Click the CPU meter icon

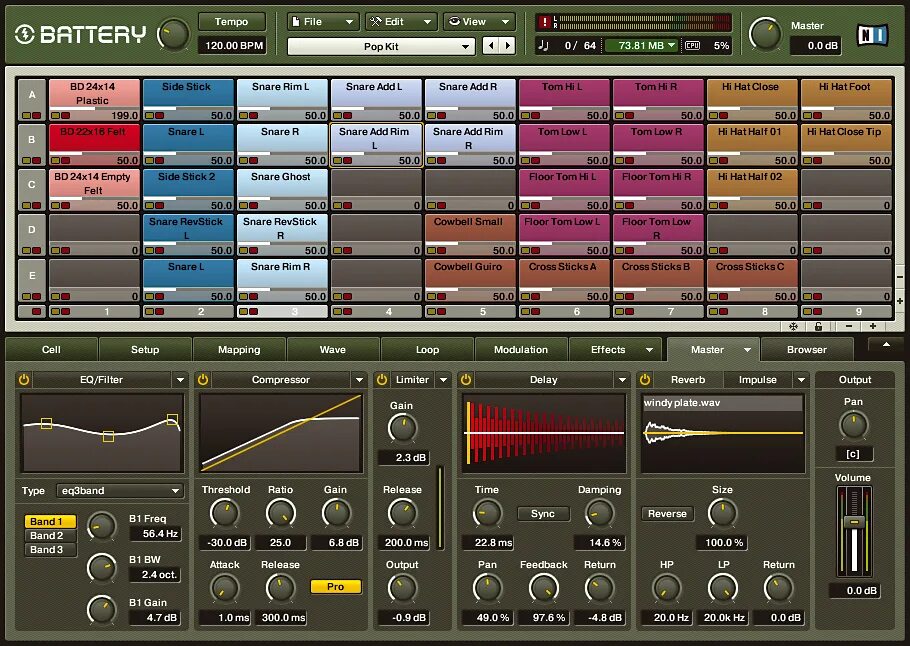(692, 45)
